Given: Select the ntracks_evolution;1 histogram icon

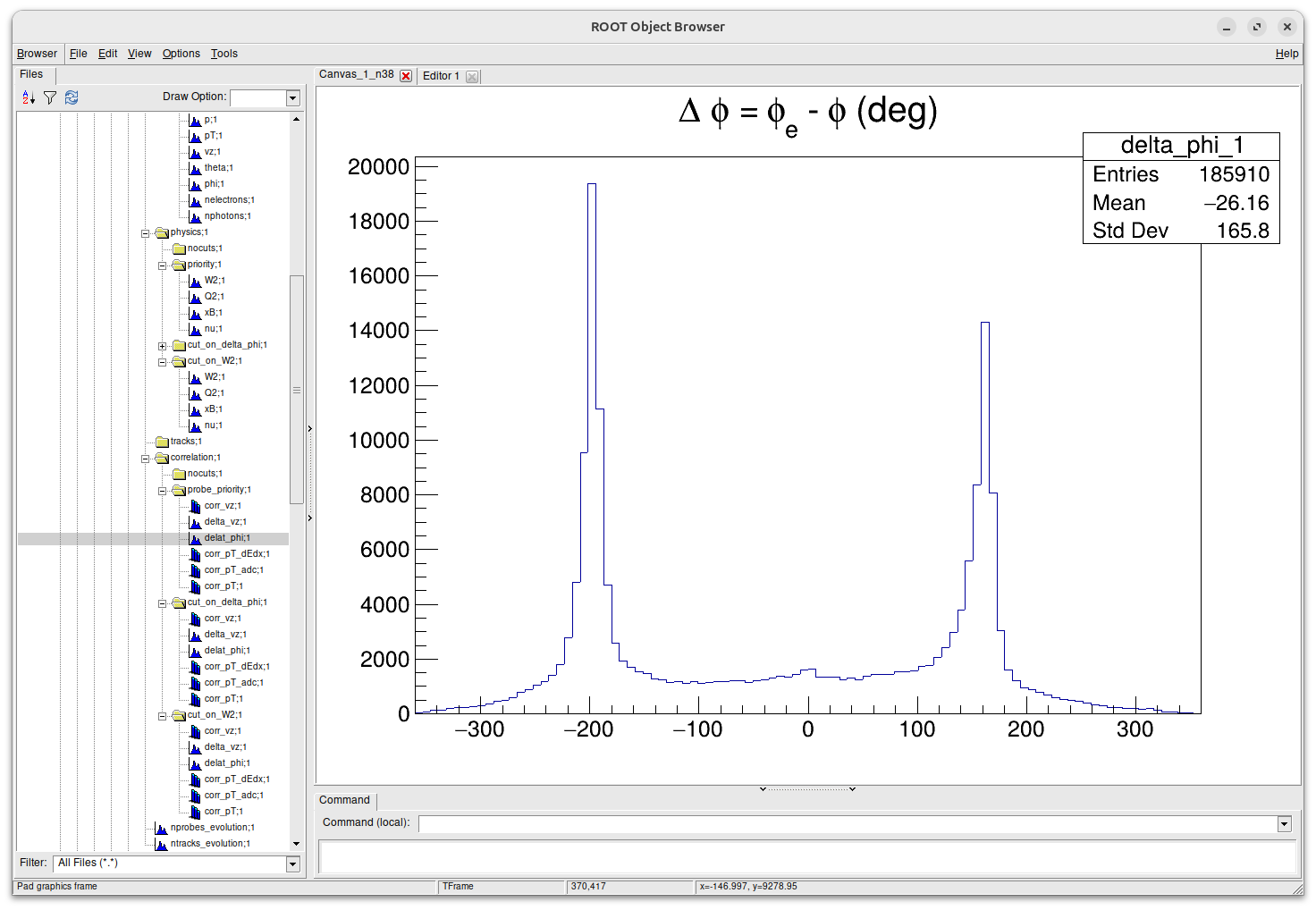Looking at the screenshot, I should [161, 844].
